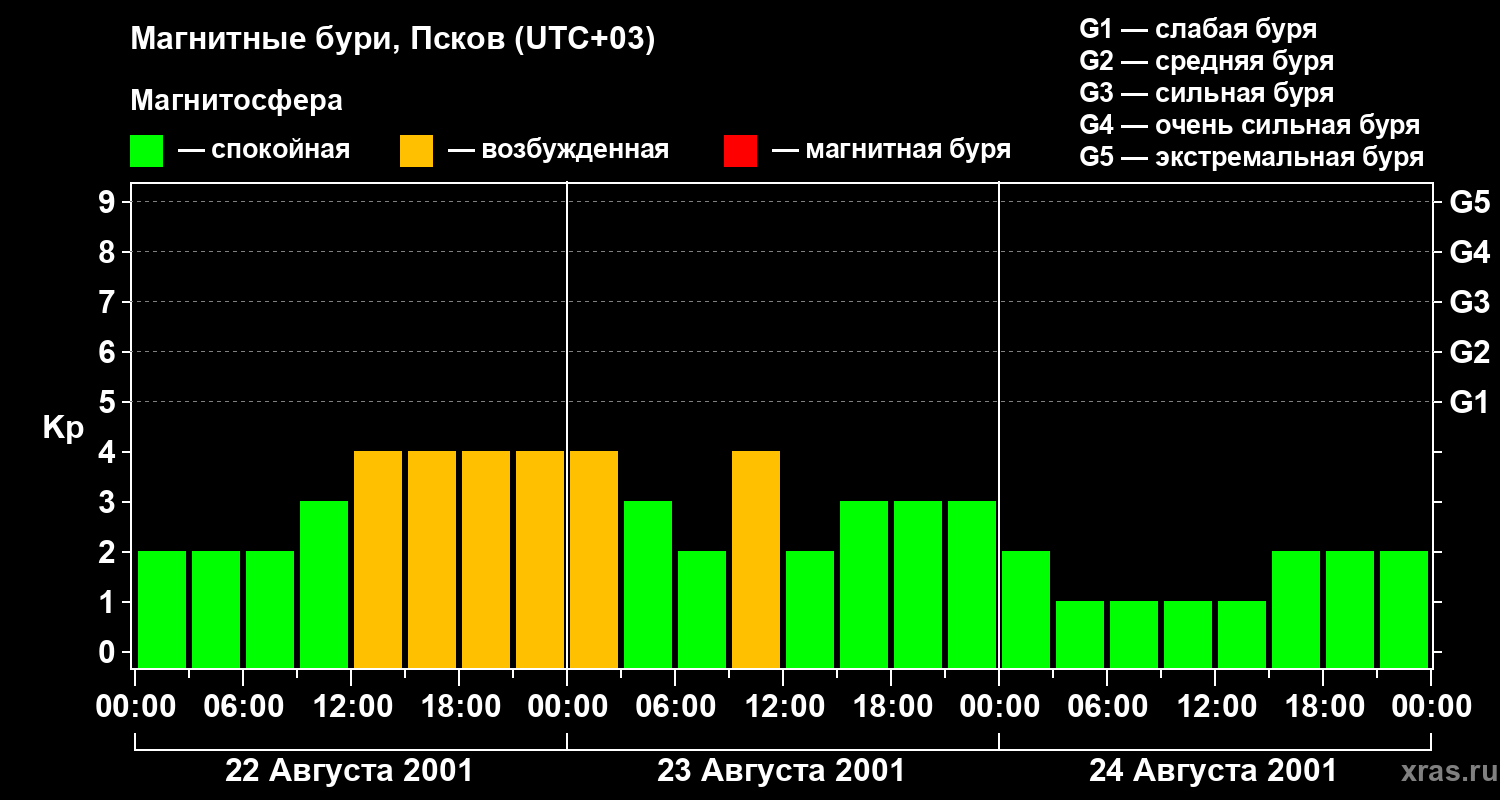
Task: Click 22 August 18:00–21:00 orange bar
Action: (486, 559)
